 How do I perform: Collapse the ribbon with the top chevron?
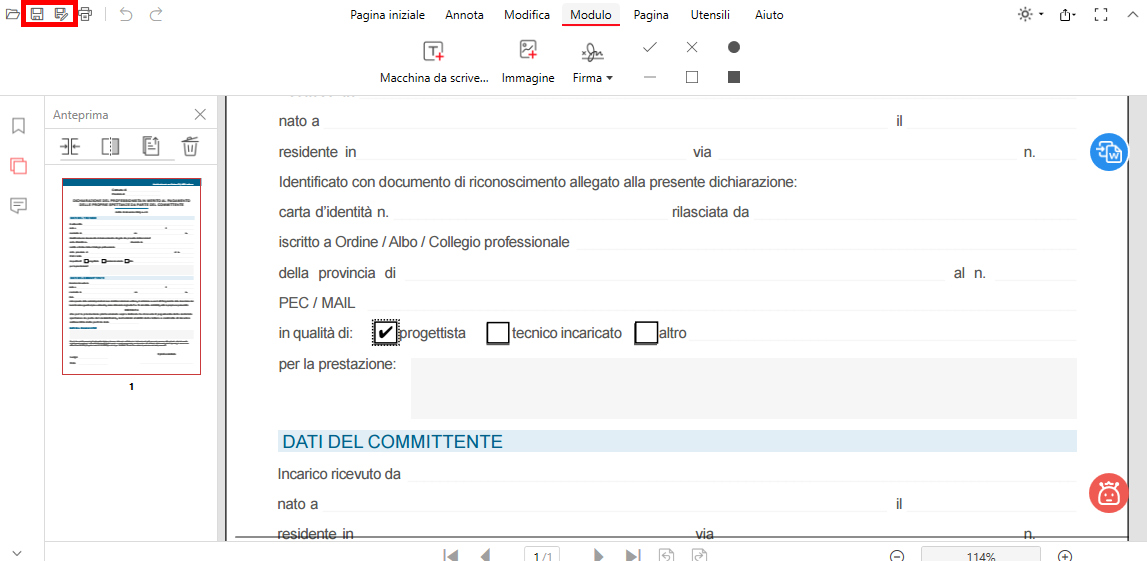[1133, 15]
